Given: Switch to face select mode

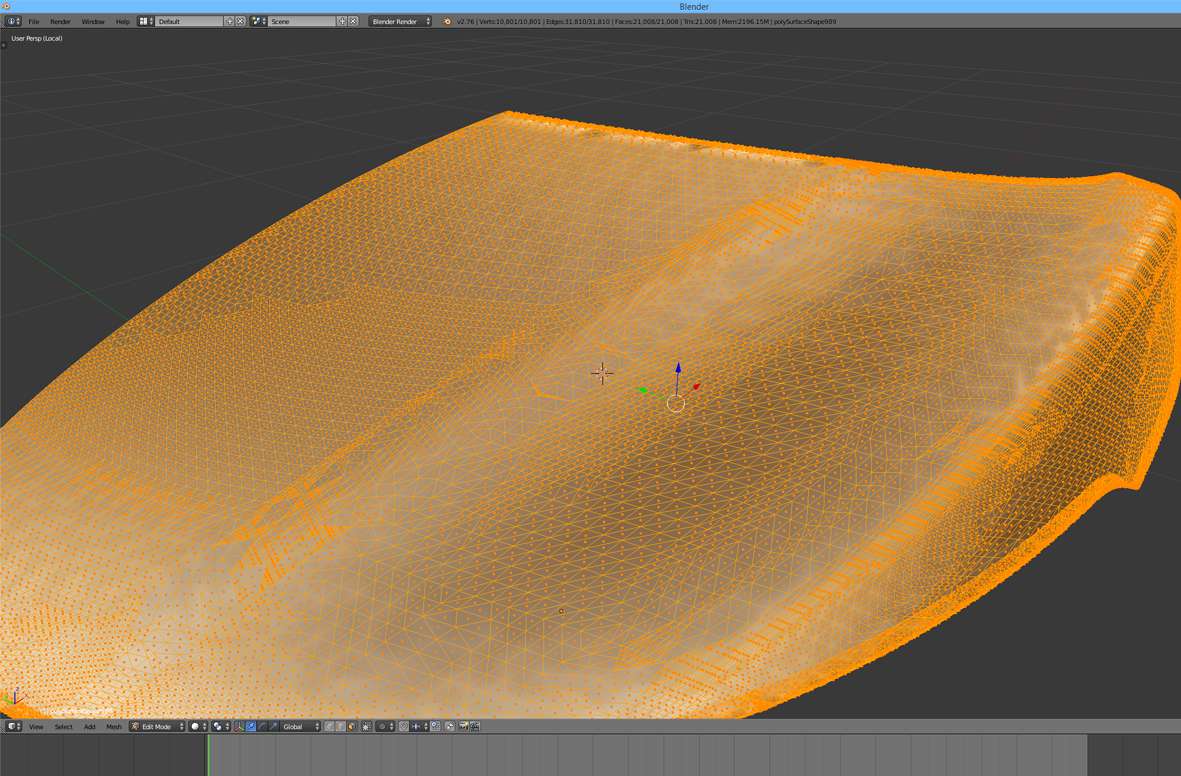Looking at the screenshot, I should 351,726.
